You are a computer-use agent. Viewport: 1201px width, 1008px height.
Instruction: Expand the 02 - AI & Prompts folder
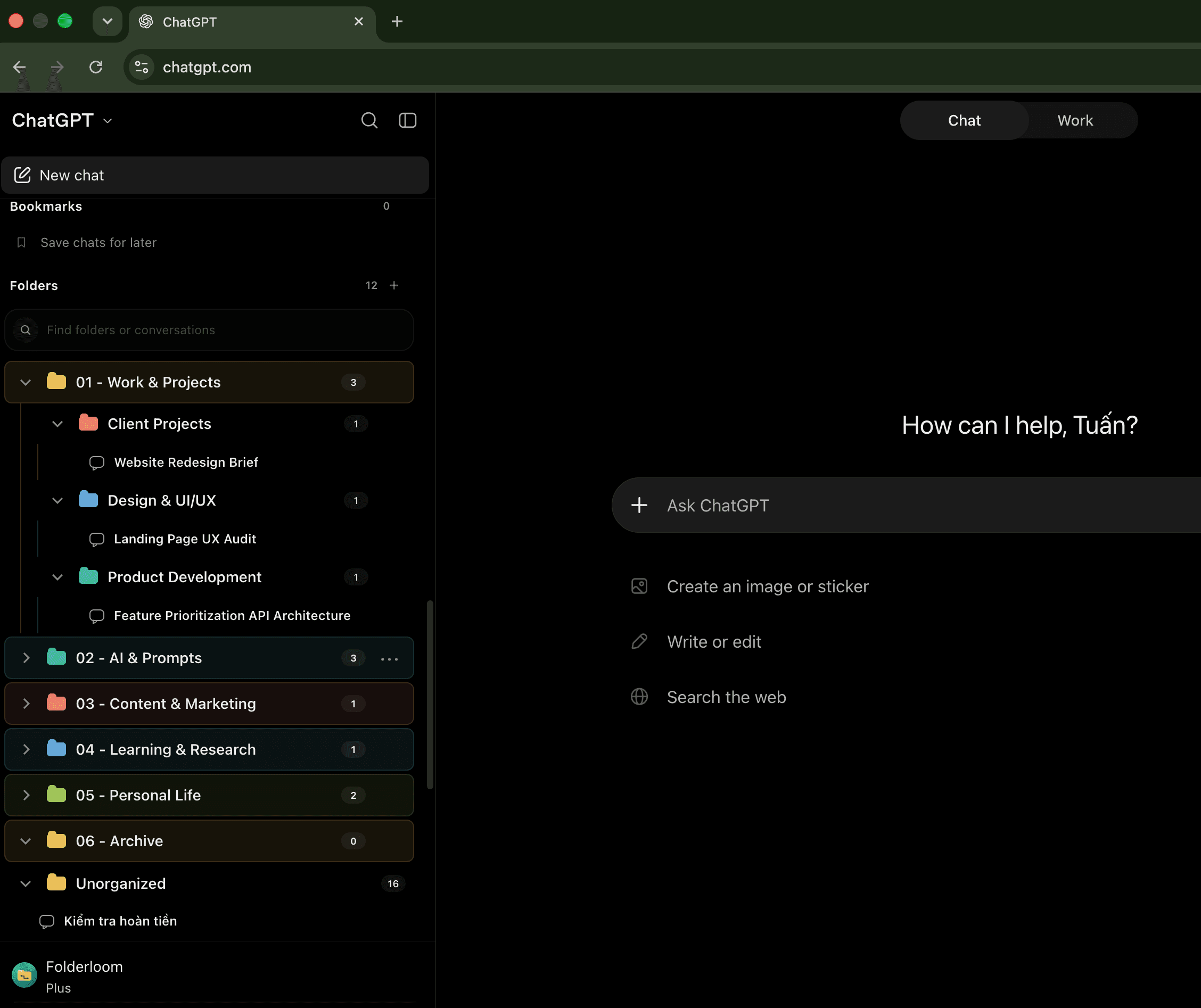pyautogui.click(x=26, y=658)
